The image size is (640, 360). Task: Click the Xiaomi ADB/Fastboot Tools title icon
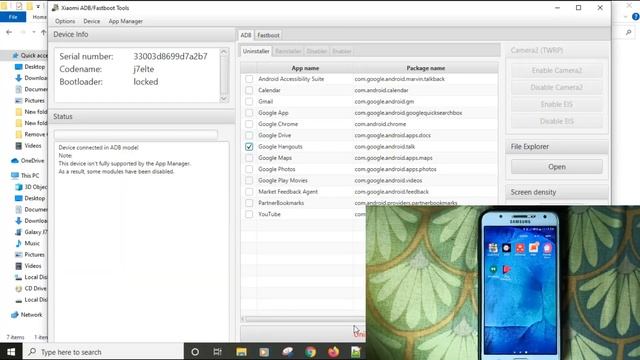coord(56,8)
